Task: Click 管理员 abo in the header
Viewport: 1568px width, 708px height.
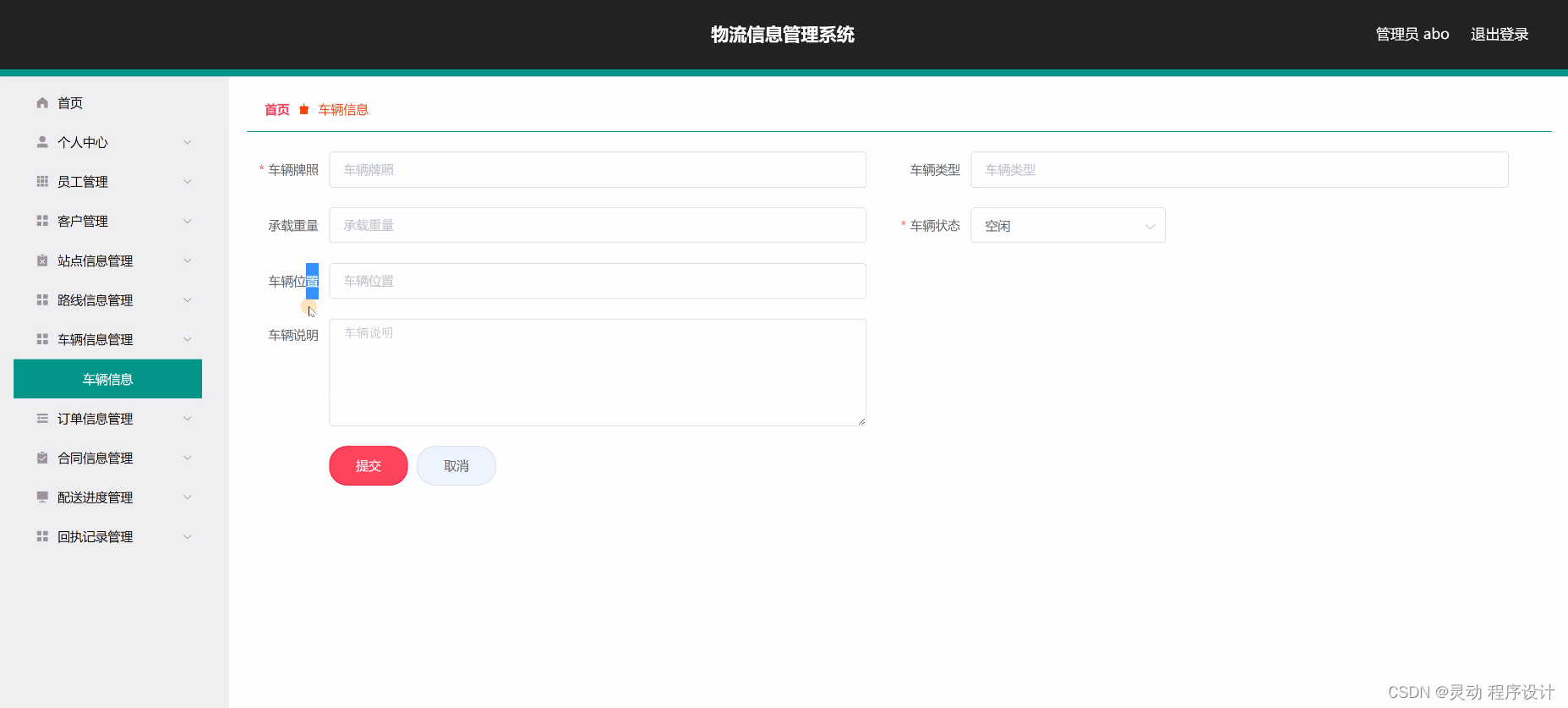Action: [1412, 34]
